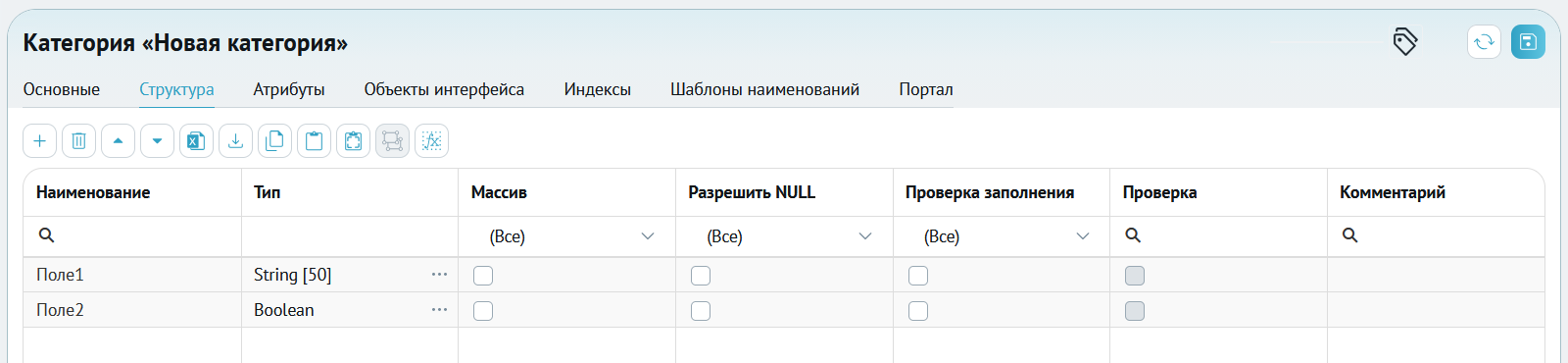Export the structure to Excel
The width and height of the screenshot is (1568, 363).
coord(196,141)
